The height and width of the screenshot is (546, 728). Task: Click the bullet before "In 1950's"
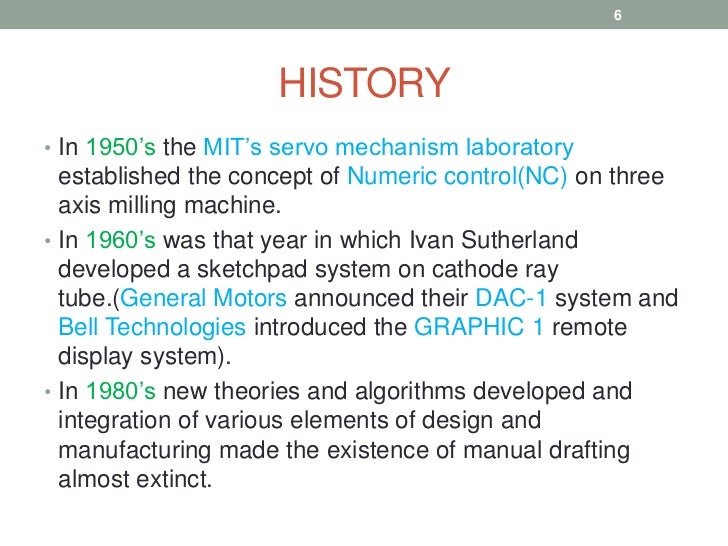[47, 149]
